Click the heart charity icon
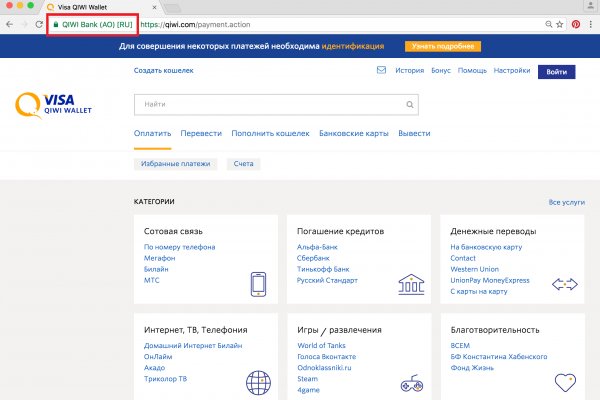 (x=567, y=383)
